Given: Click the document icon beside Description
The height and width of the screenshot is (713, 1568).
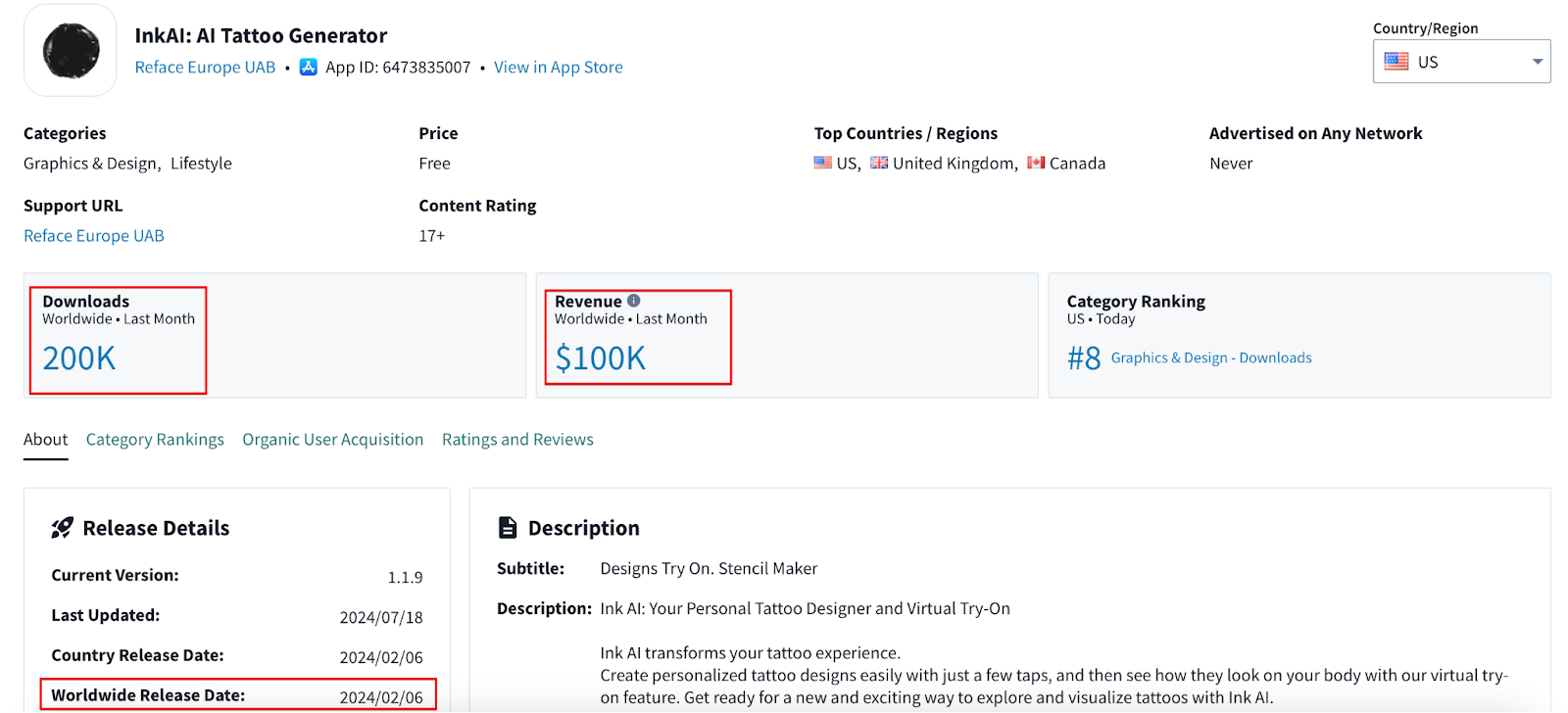Looking at the screenshot, I should point(508,528).
